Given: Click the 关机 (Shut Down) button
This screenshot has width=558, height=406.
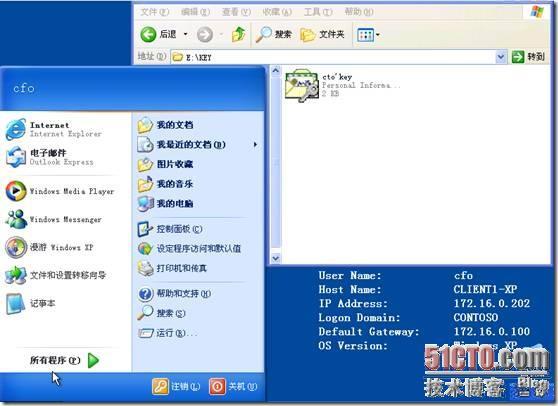Looking at the screenshot, I should click(233, 386).
